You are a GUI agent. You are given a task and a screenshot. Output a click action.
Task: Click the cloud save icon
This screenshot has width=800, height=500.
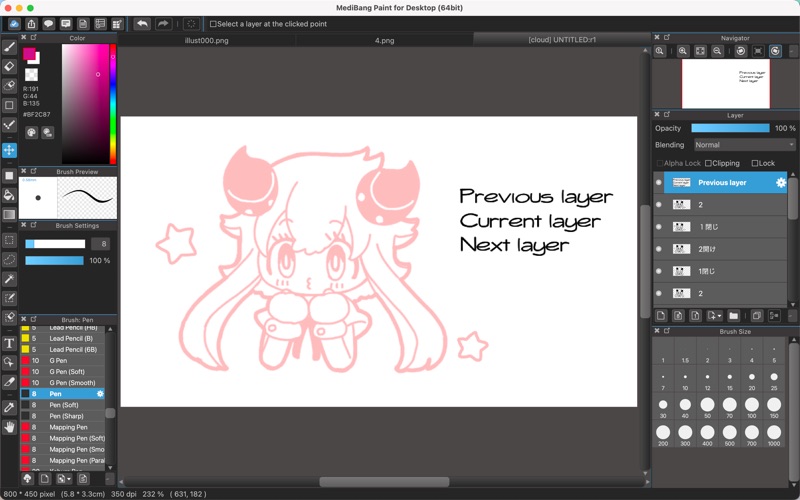tap(14, 24)
